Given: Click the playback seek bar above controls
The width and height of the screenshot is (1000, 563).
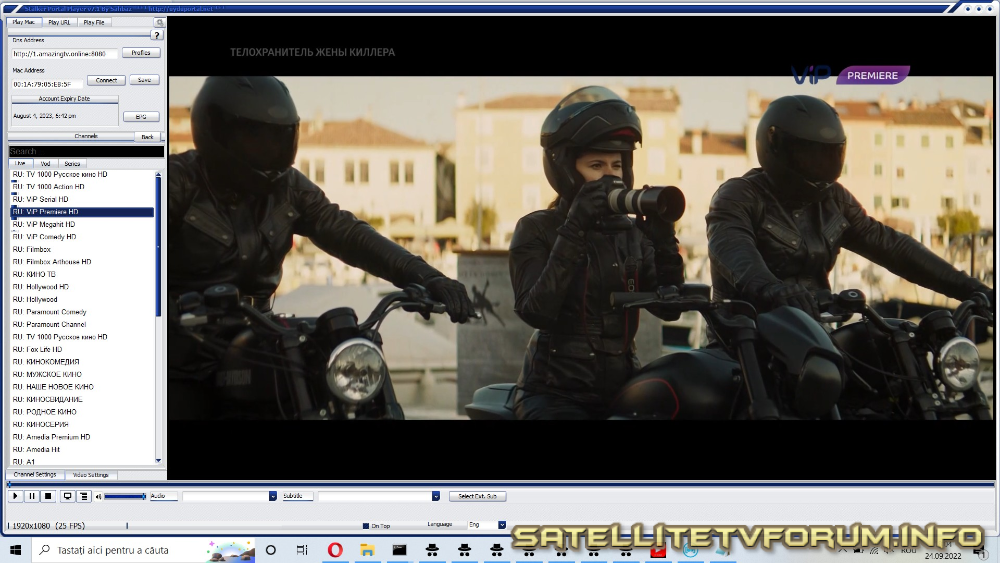Looking at the screenshot, I should tap(501, 485).
